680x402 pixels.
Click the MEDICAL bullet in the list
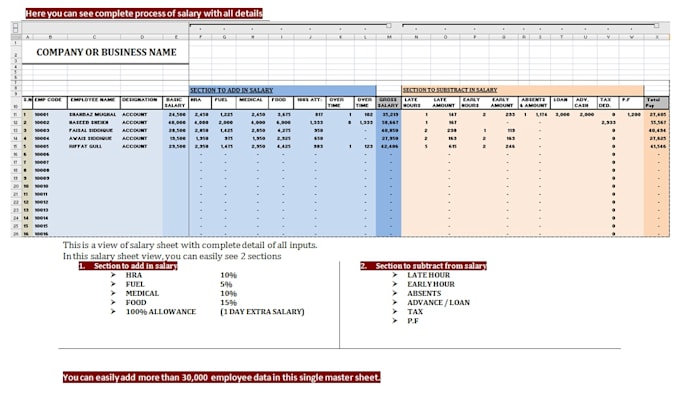click(x=142, y=293)
